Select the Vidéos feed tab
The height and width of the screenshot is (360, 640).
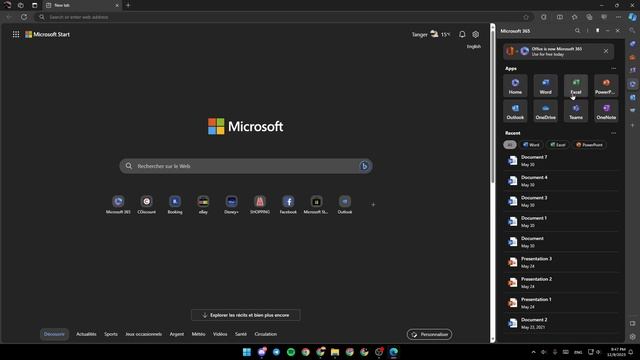pyautogui.click(x=220, y=334)
